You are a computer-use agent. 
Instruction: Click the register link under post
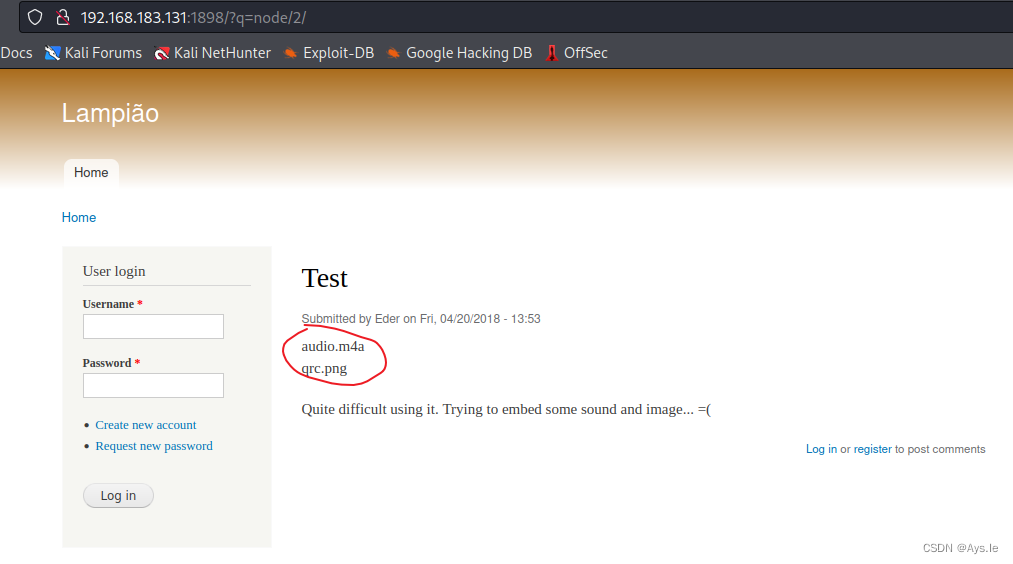tap(873, 449)
